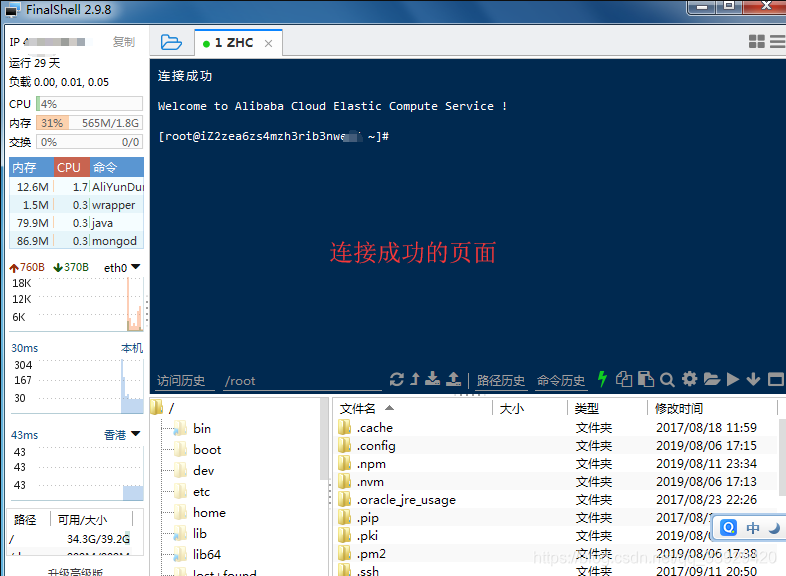Open 命令历史 command history
Screen dimensions: 786x576
pyautogui.click(x=561, y=381)
